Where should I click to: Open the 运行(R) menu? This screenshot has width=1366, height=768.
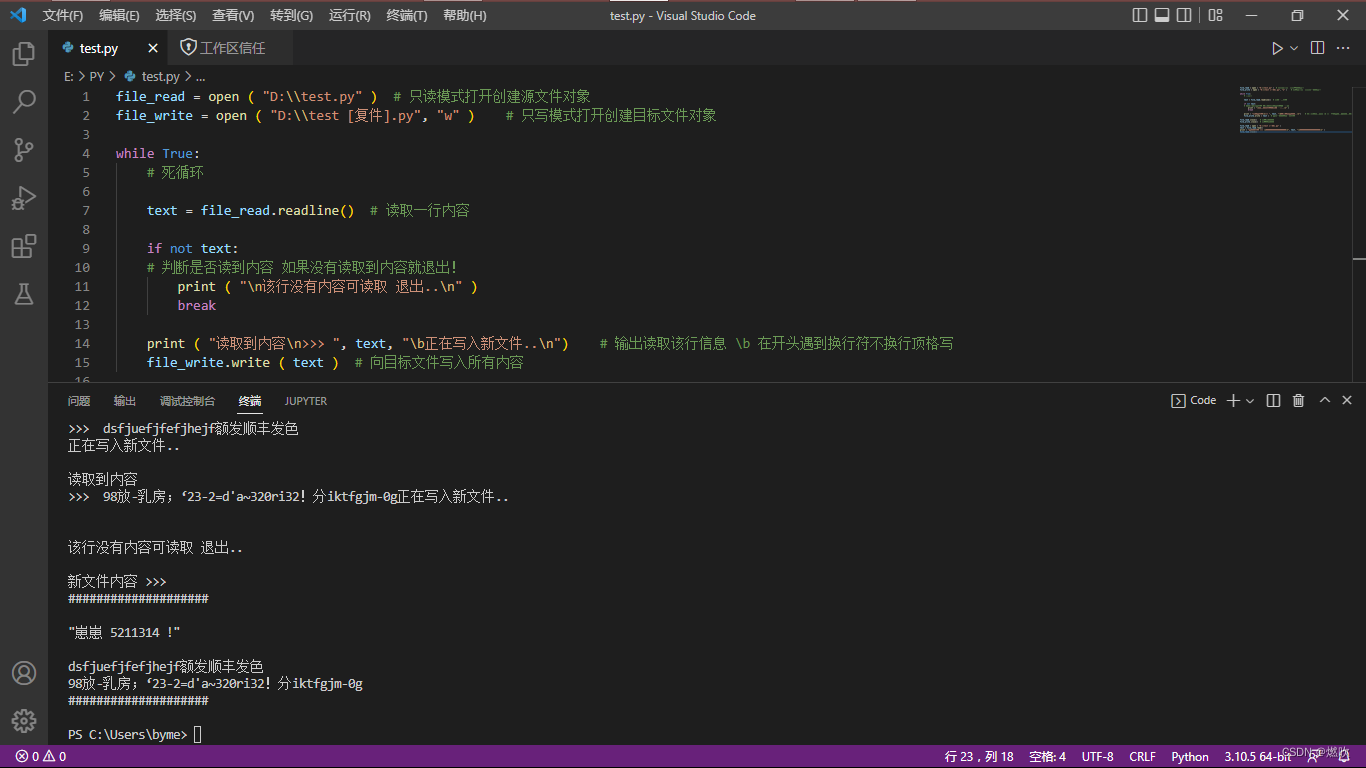click(x=349, y=15)
